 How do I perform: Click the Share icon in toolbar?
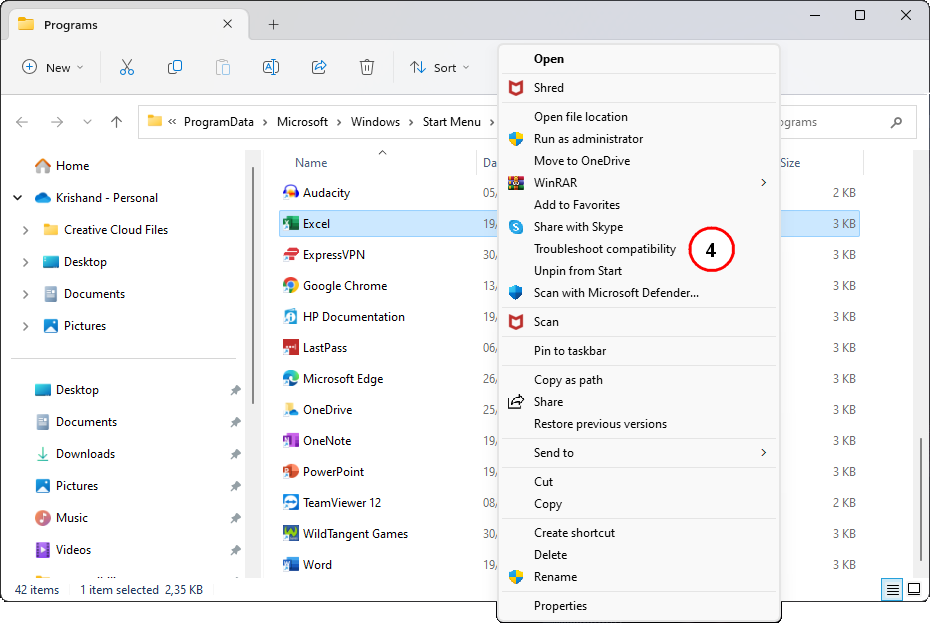click(319, 67)
